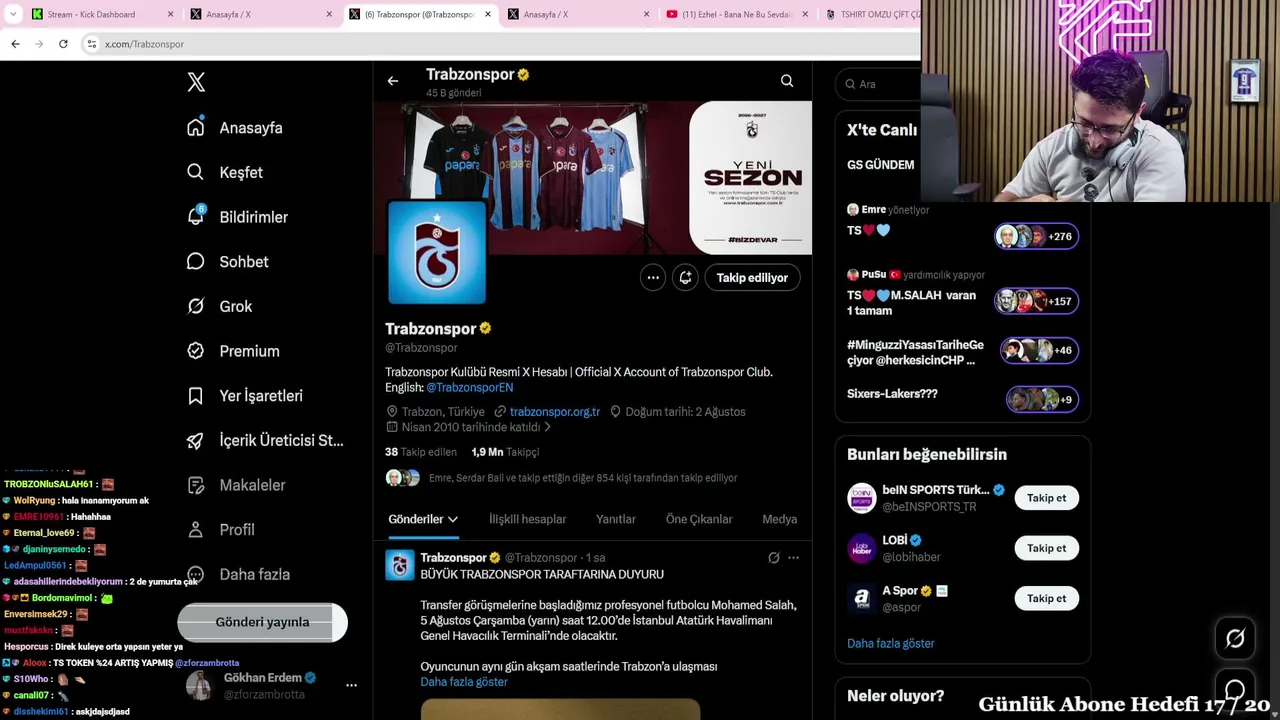Screen dimensions: 1280x720
Task: Switch to İlişkili hesaplar tab
Action: click(x=528, y=519)
